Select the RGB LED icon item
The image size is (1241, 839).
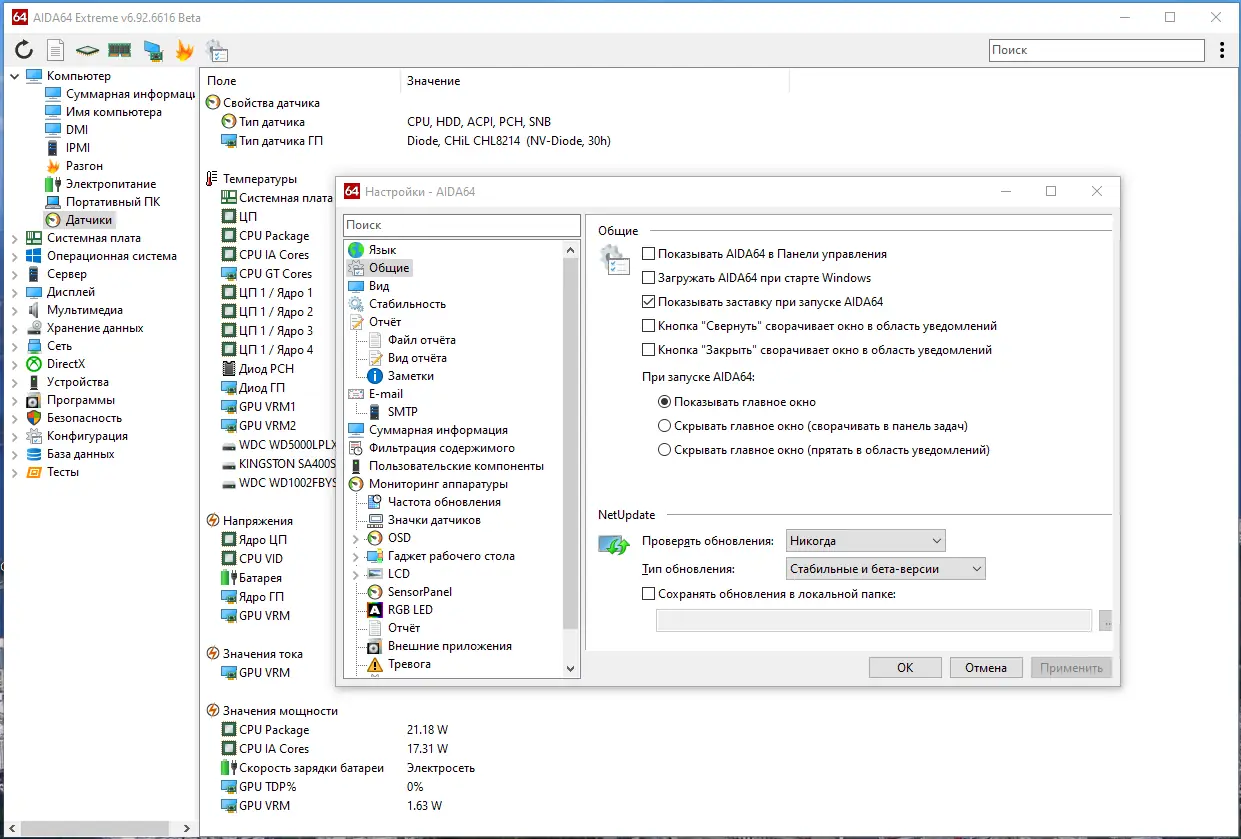[376, 610]
